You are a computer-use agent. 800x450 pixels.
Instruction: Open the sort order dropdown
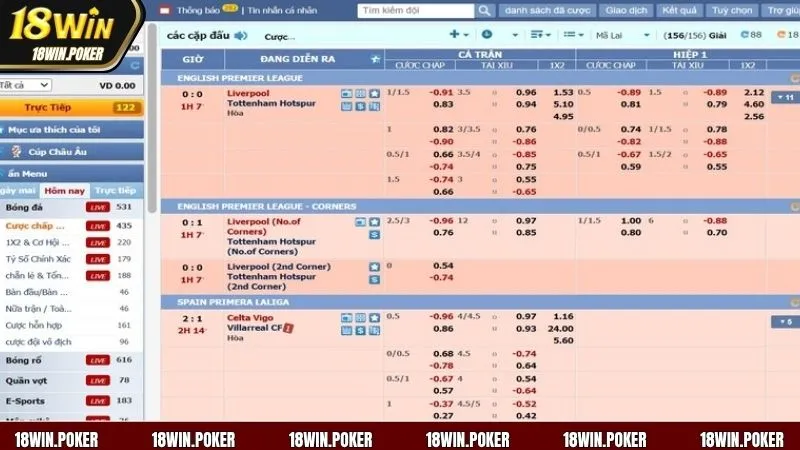[x=540, y=35]
